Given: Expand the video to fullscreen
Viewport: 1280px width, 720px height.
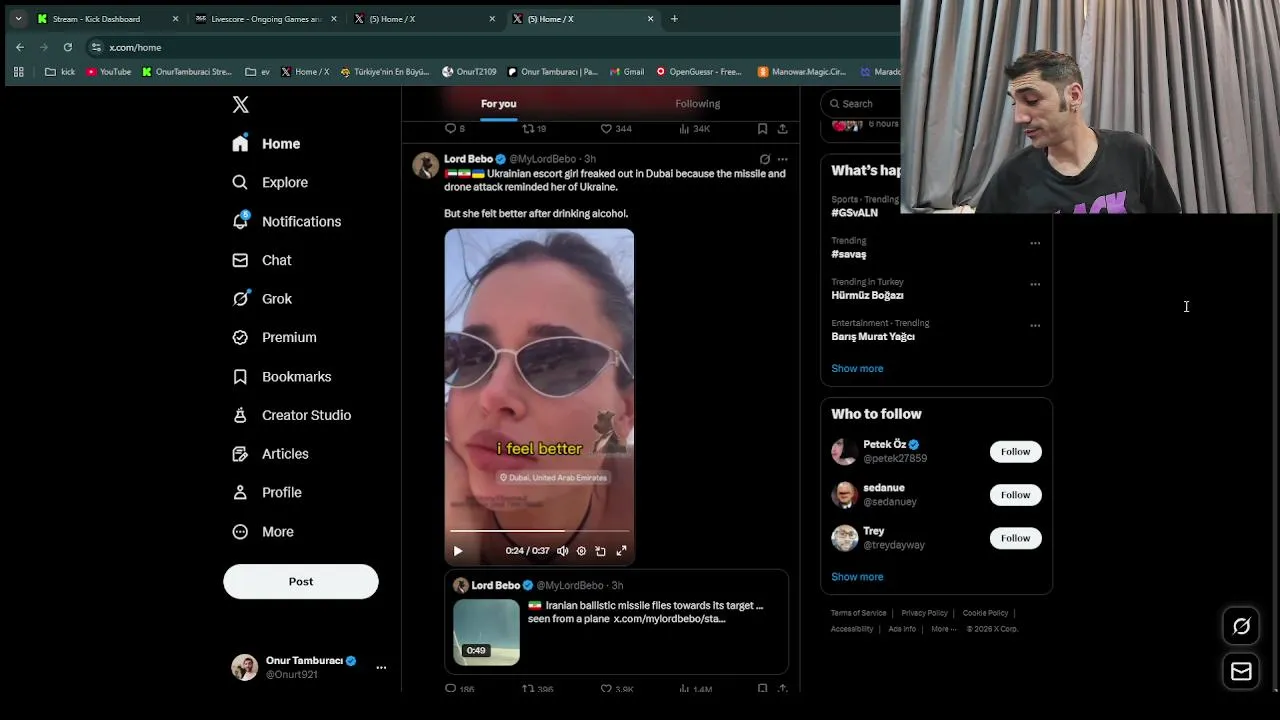Looking at the screenshot, I should coord(621,551).
